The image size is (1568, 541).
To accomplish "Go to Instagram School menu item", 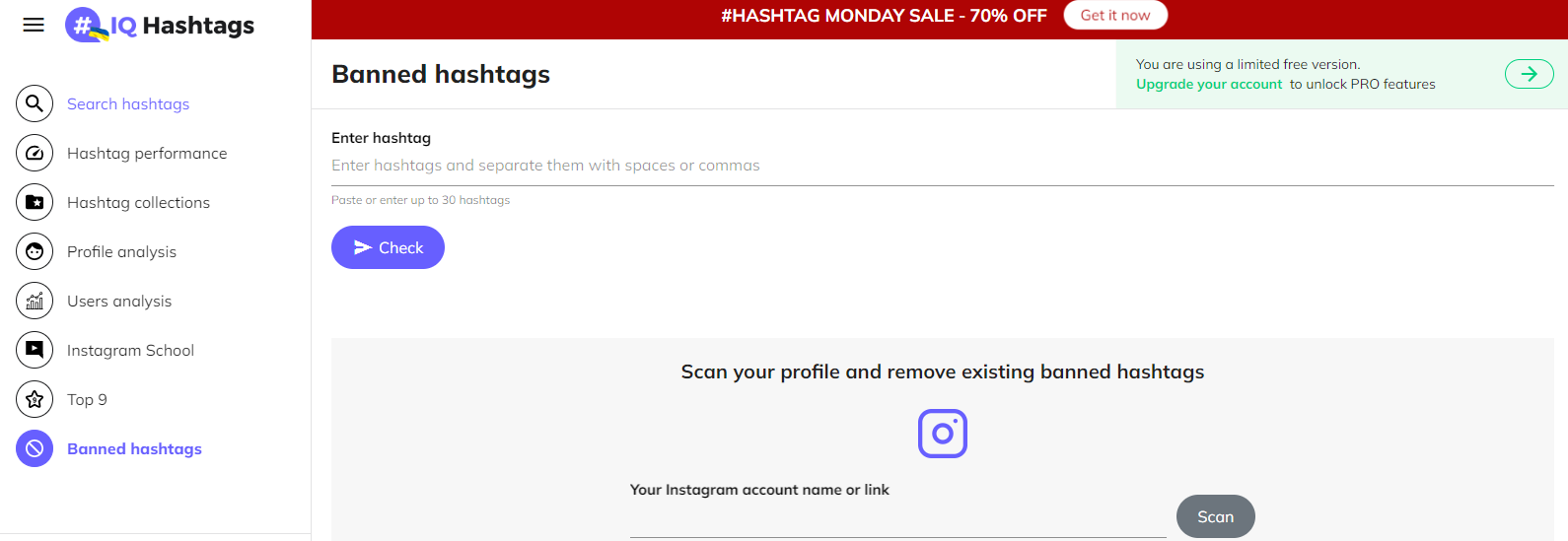I will 130,350.
